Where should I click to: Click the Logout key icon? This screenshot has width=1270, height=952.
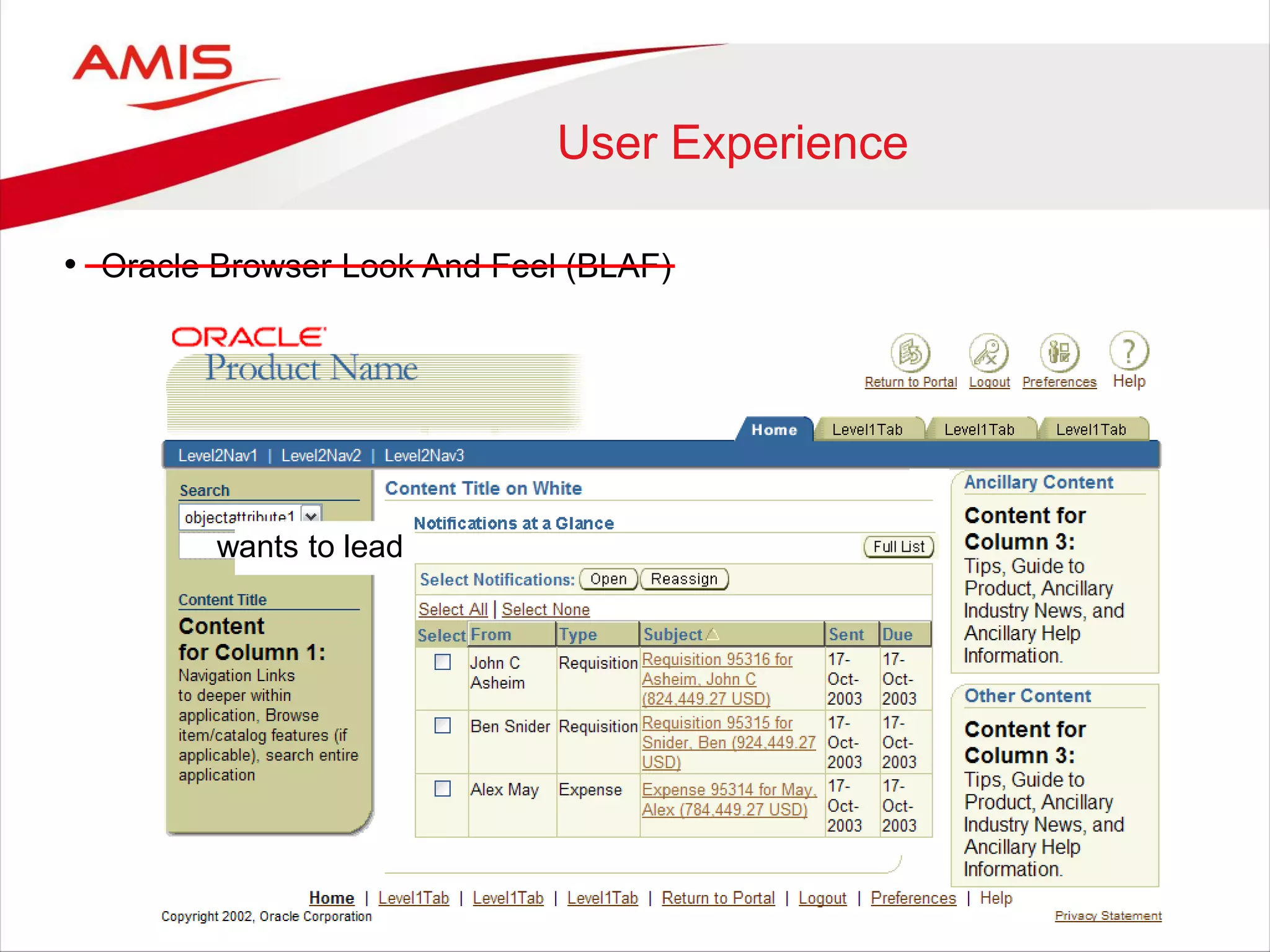[x=988, y=353]
